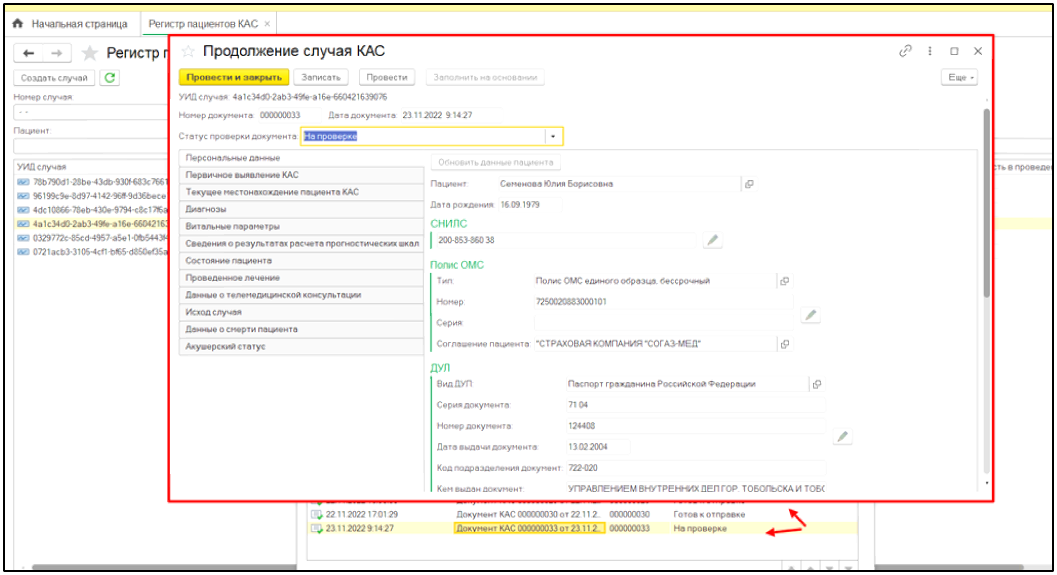The width and height of the screenshot is (1057, 575).
Task: Open the three-dot options menu in dialog header
Action: pos(930,51)
